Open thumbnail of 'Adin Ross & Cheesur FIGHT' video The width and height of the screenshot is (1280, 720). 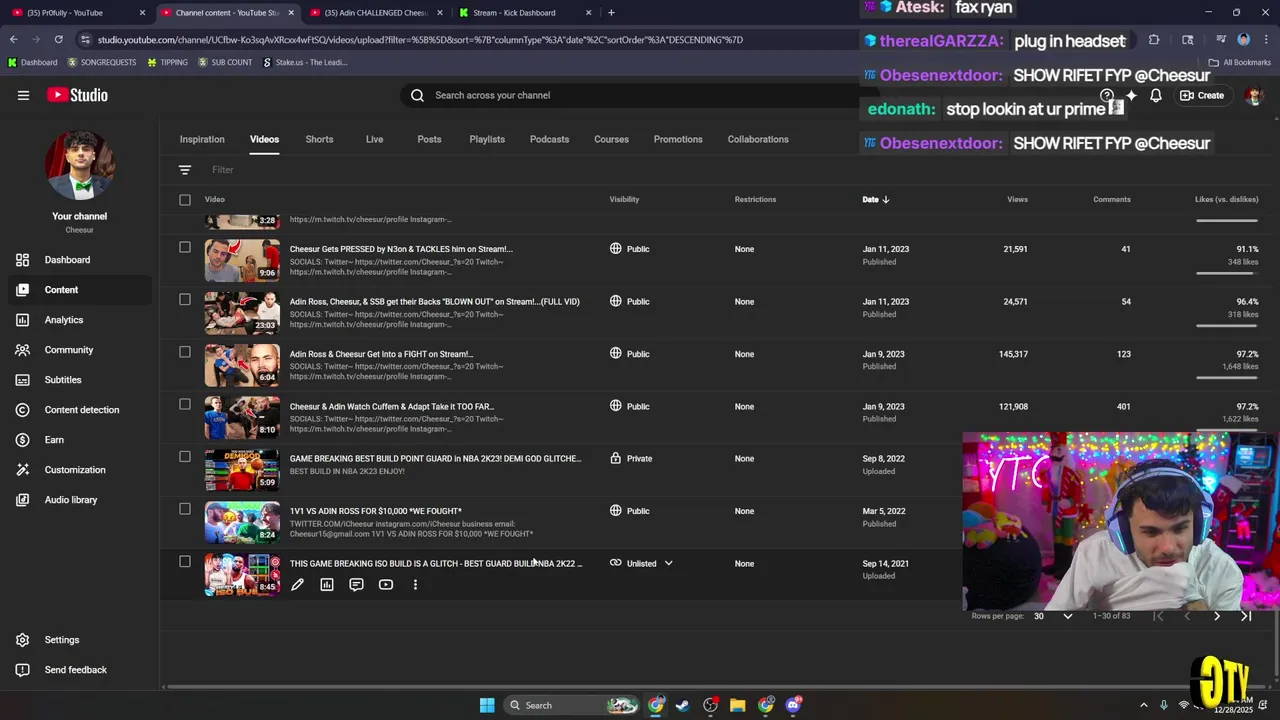tap(242, 364)
